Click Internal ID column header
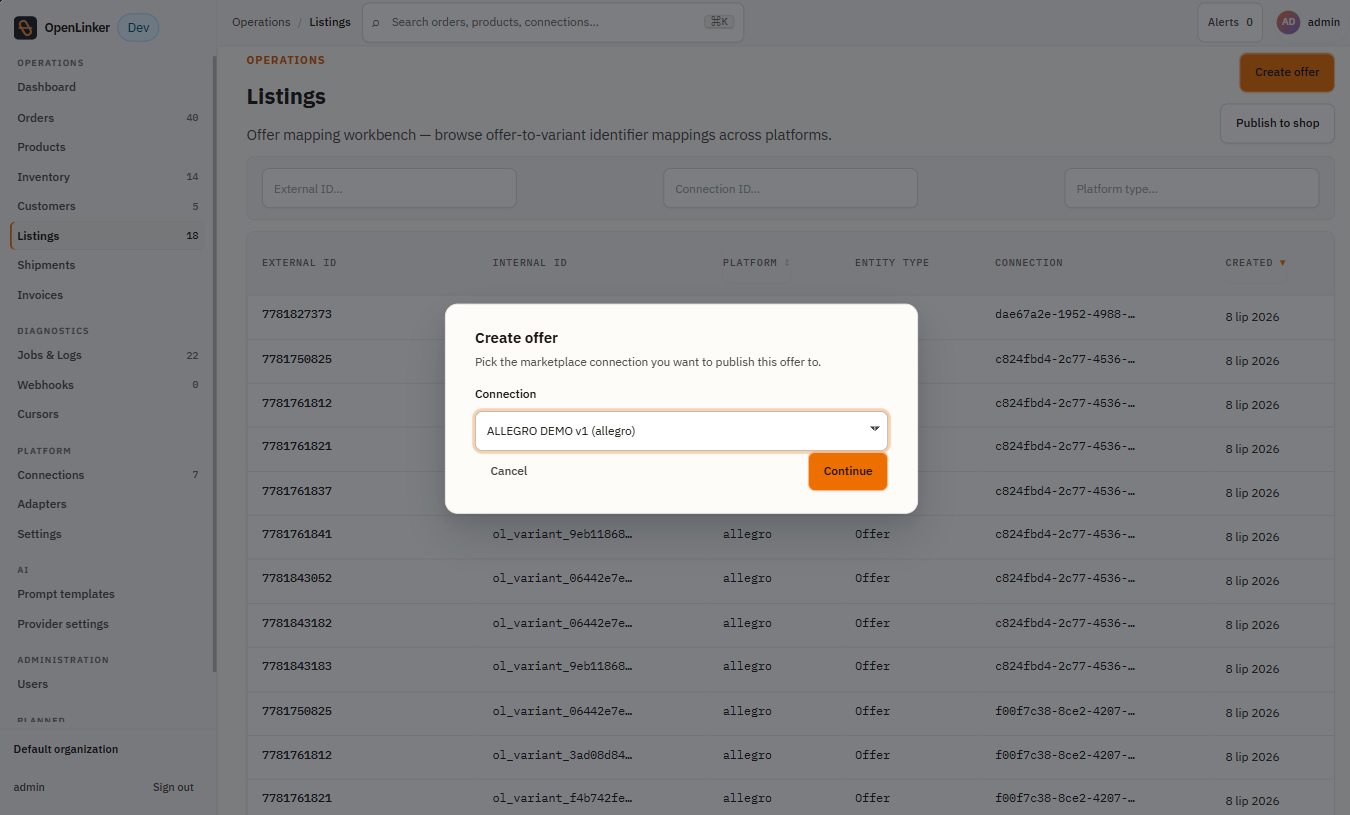 [x=529, y=263]
